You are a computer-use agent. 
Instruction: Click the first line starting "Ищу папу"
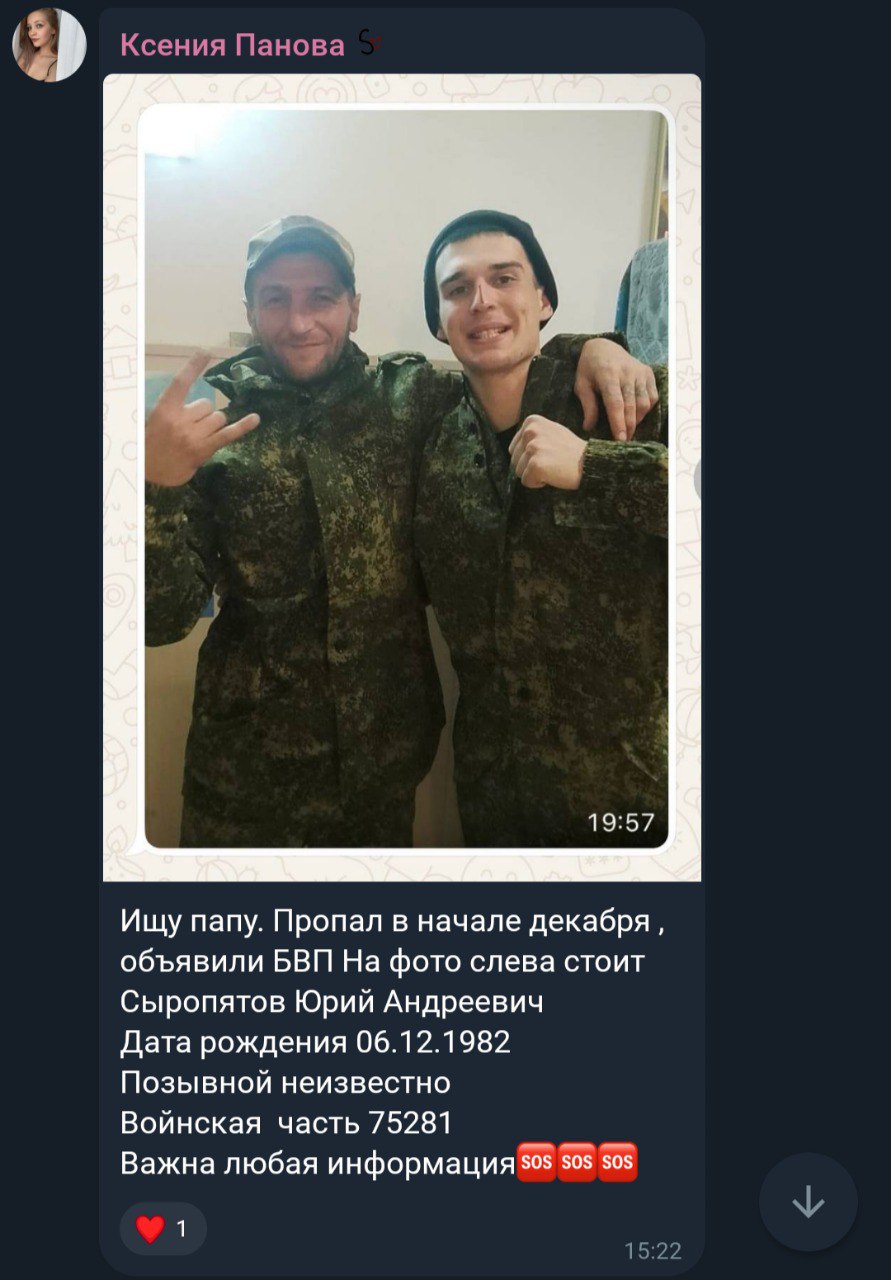pos(392,921)
